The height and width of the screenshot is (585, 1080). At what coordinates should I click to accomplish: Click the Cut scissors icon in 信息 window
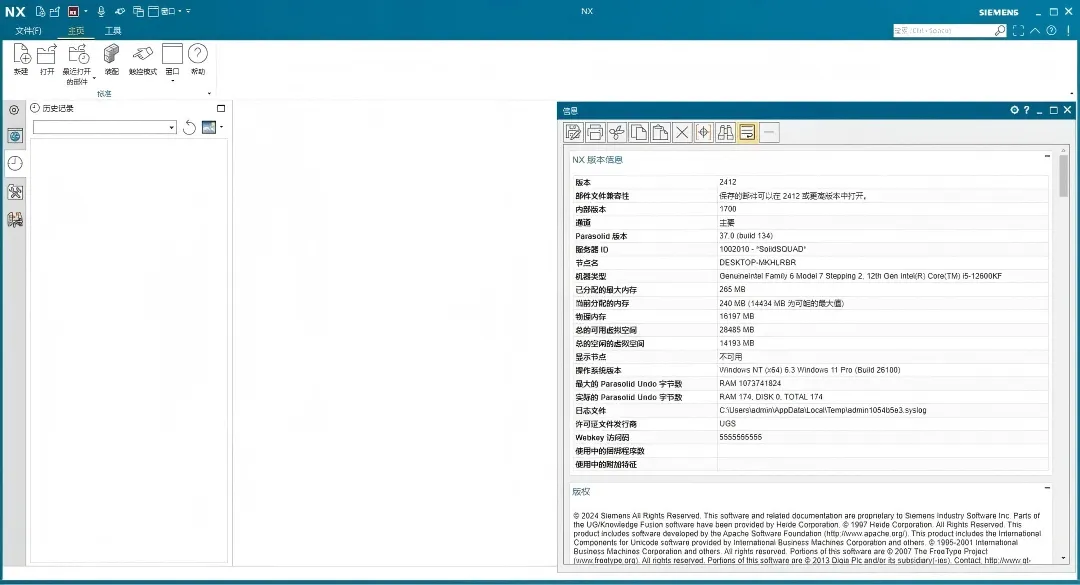(x=616, y=132)
